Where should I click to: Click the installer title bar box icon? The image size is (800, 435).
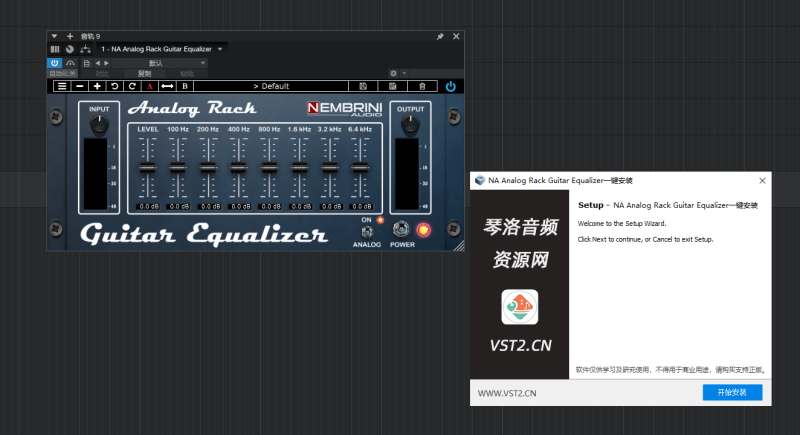(480, 181)
